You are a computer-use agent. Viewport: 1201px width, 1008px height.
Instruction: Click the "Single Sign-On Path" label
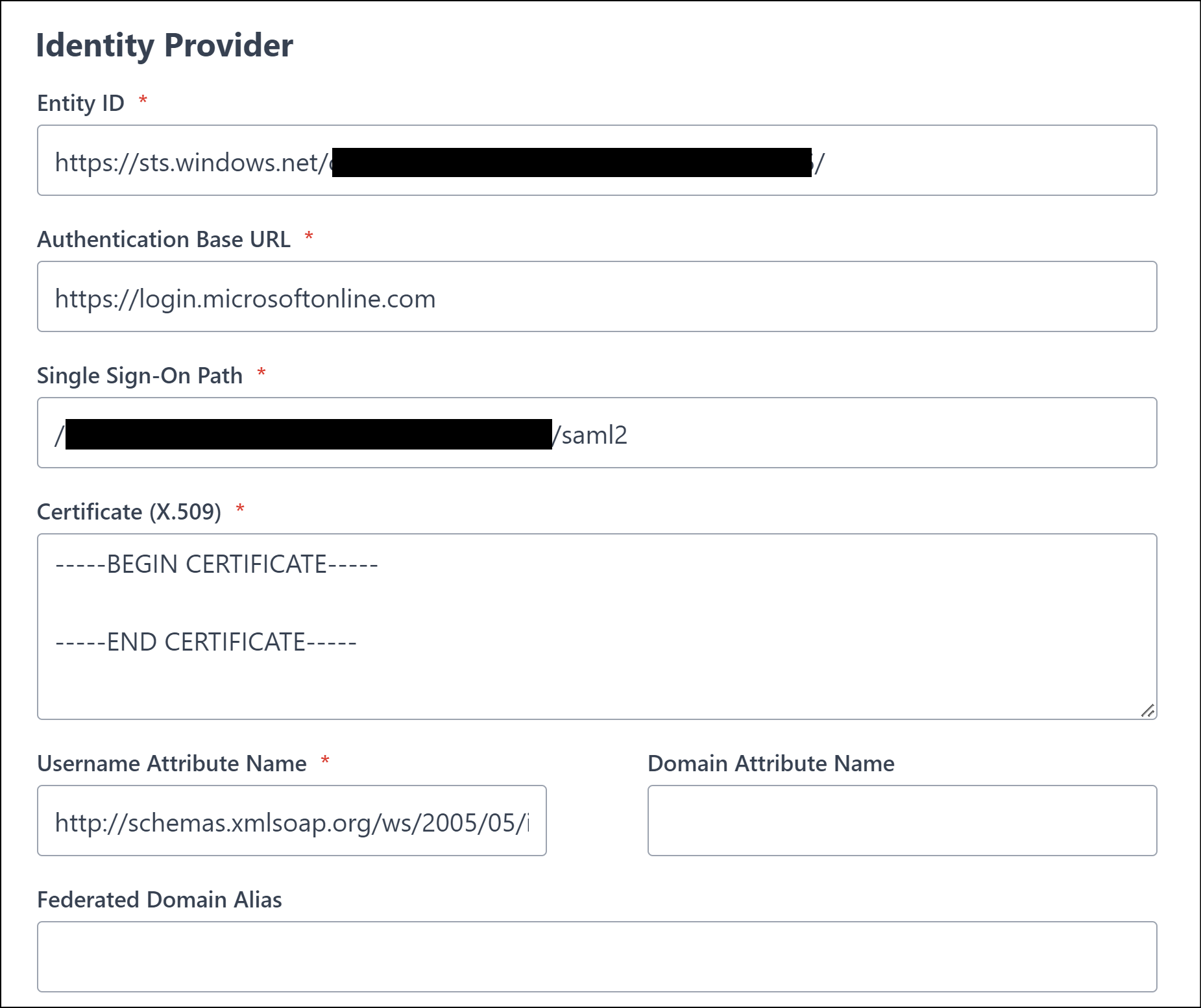point(140,376)
